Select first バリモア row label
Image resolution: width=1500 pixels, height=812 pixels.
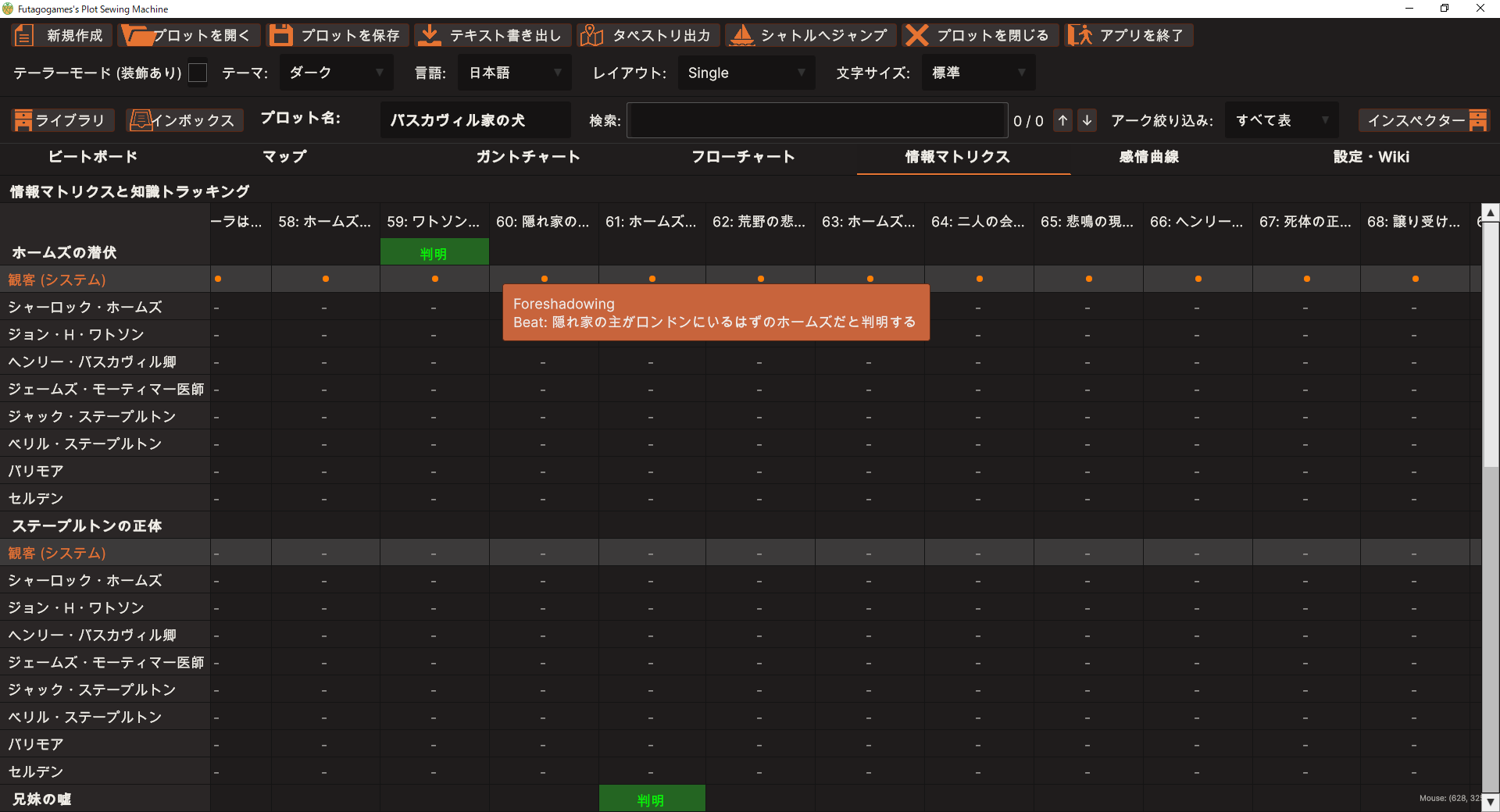(36, 471)
